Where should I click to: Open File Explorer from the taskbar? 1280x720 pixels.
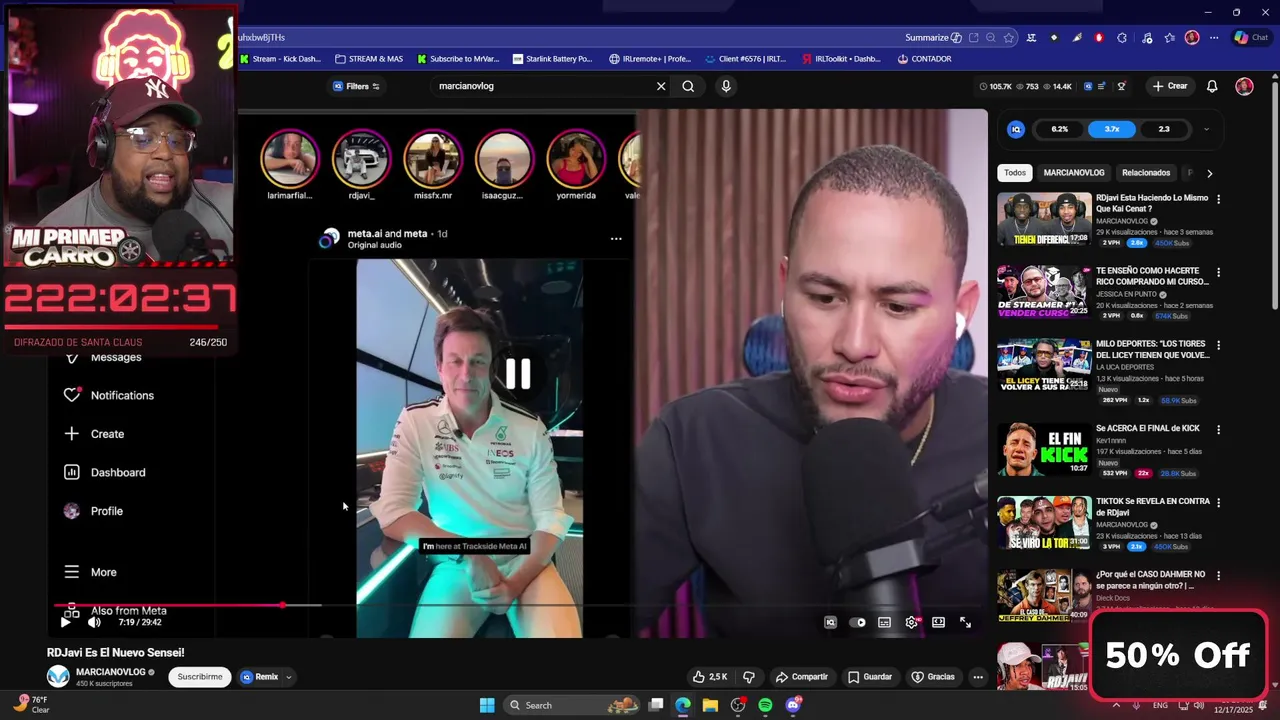point(710,705)
